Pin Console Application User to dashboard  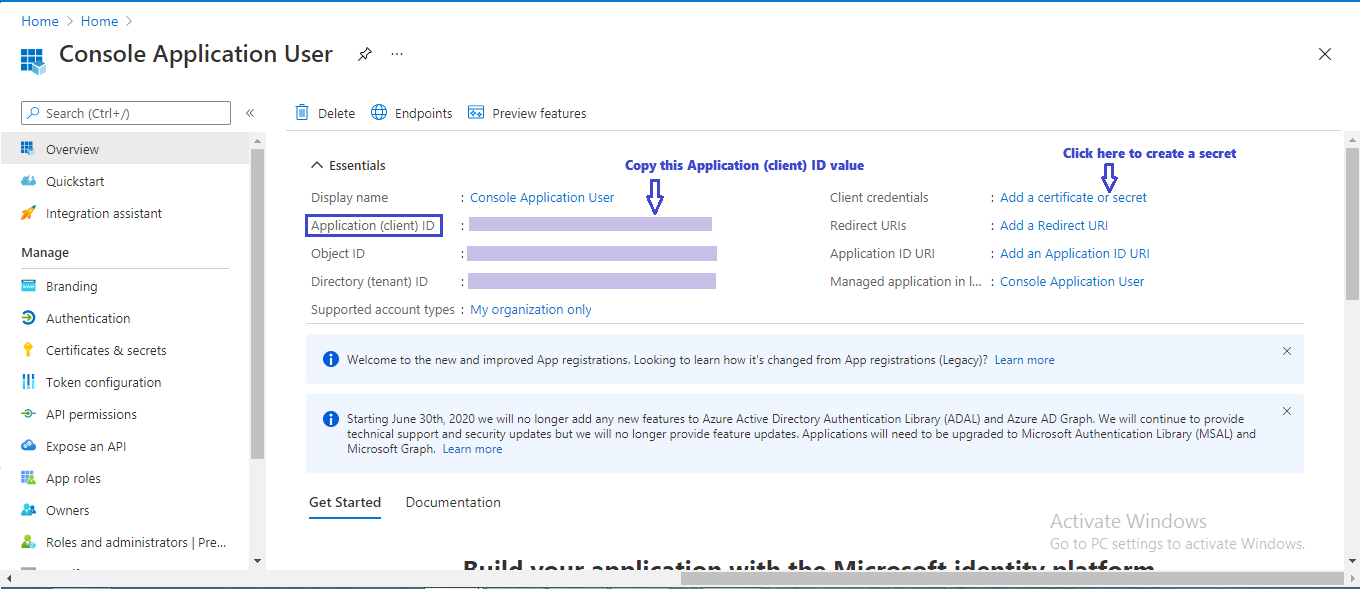[x=364, y=54]
